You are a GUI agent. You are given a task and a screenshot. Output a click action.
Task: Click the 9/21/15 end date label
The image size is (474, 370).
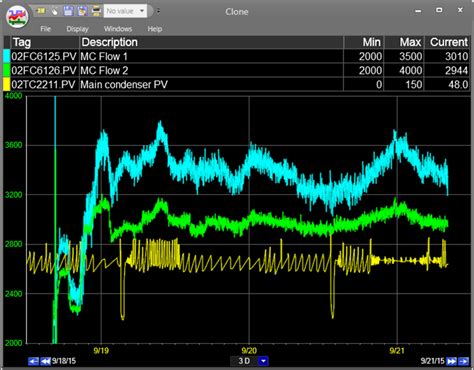coord(433,361)
